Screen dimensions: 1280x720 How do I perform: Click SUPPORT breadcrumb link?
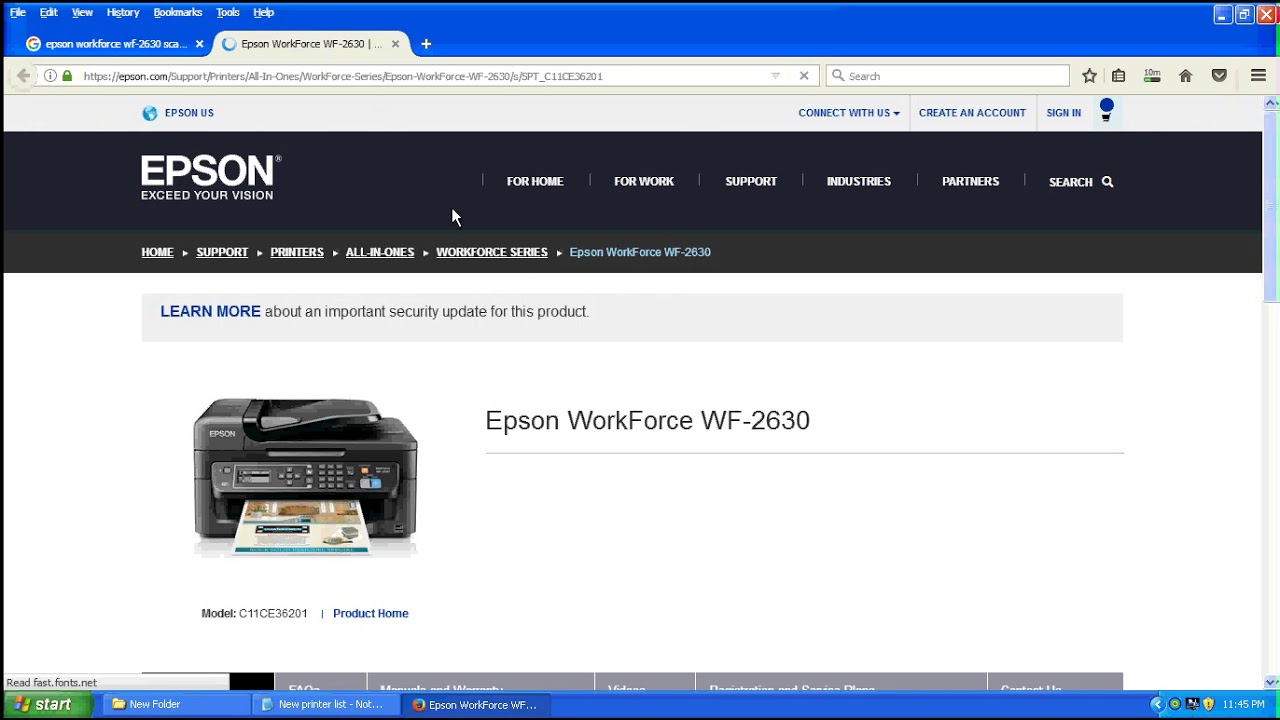(222, 252)
